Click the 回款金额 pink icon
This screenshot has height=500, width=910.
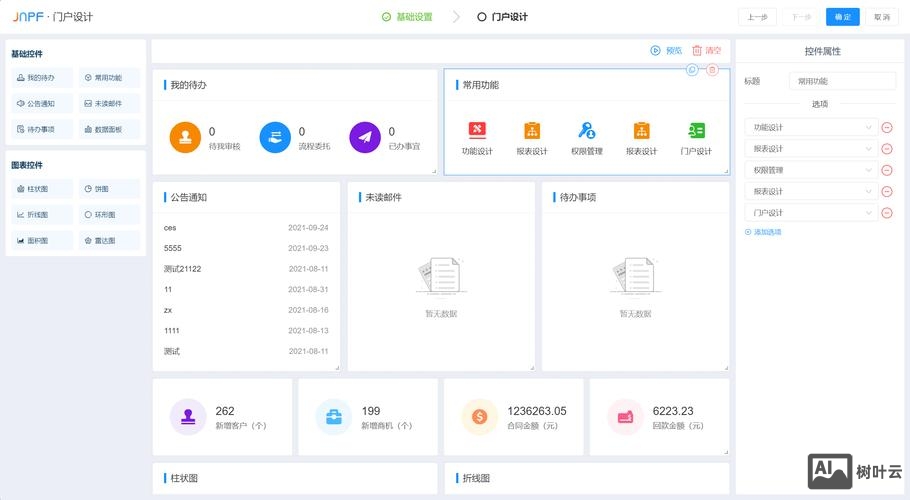(625, 417)
